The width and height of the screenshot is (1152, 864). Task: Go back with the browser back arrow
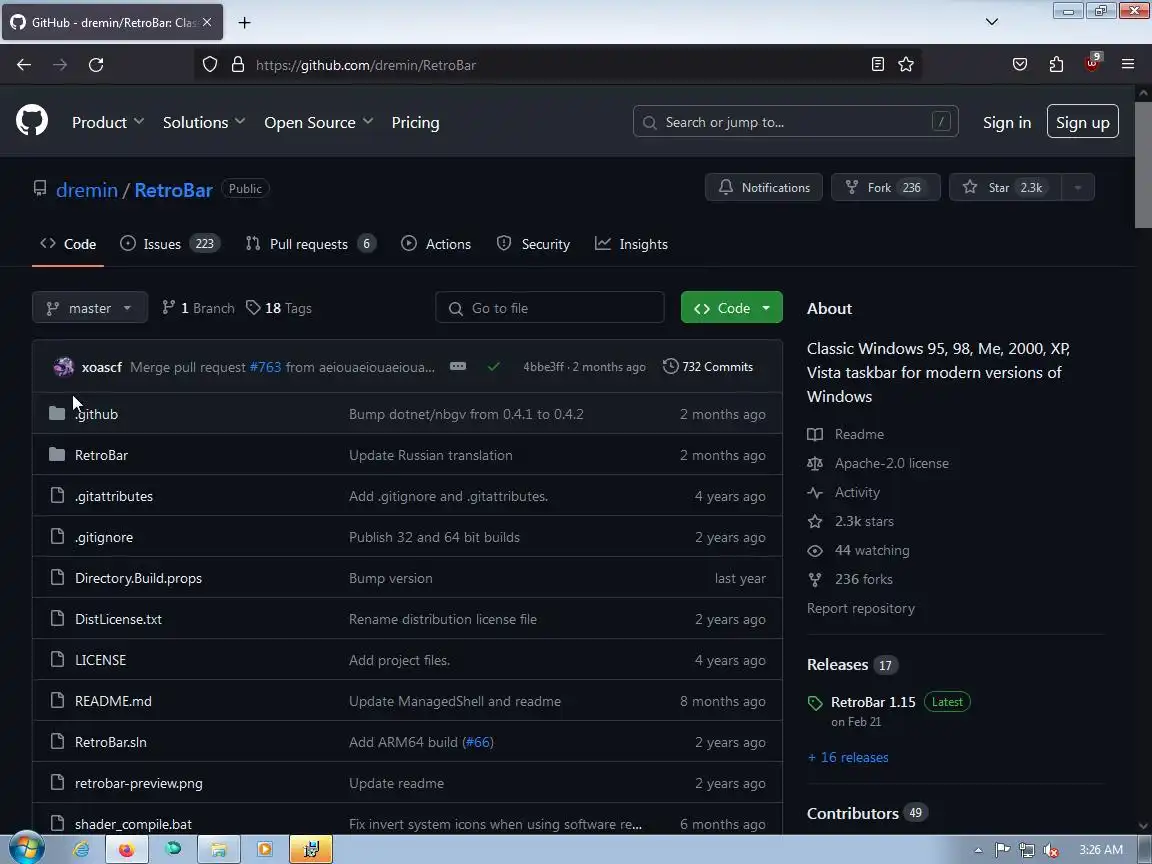click(x=24, y=65)
